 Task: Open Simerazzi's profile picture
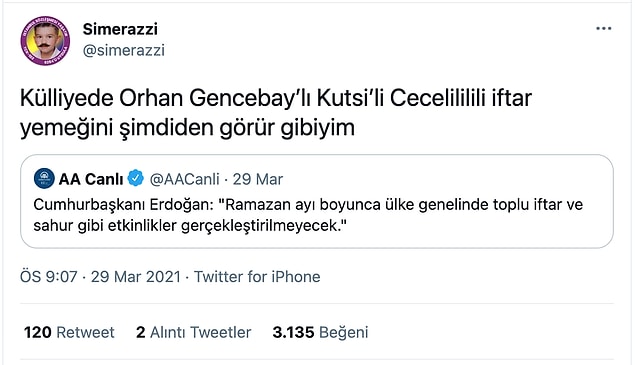[x=45, y=41]
